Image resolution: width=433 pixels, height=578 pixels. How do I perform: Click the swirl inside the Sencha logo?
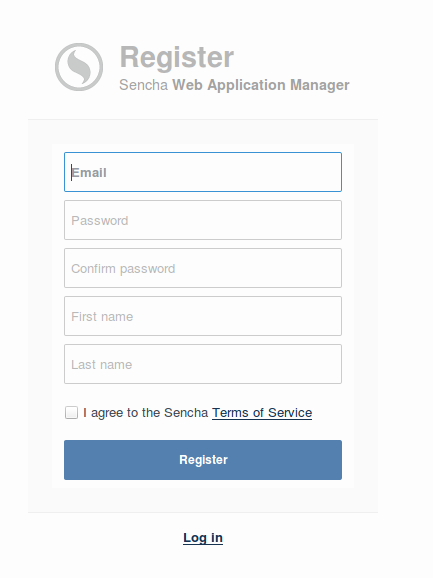click(x=80, y=66)
